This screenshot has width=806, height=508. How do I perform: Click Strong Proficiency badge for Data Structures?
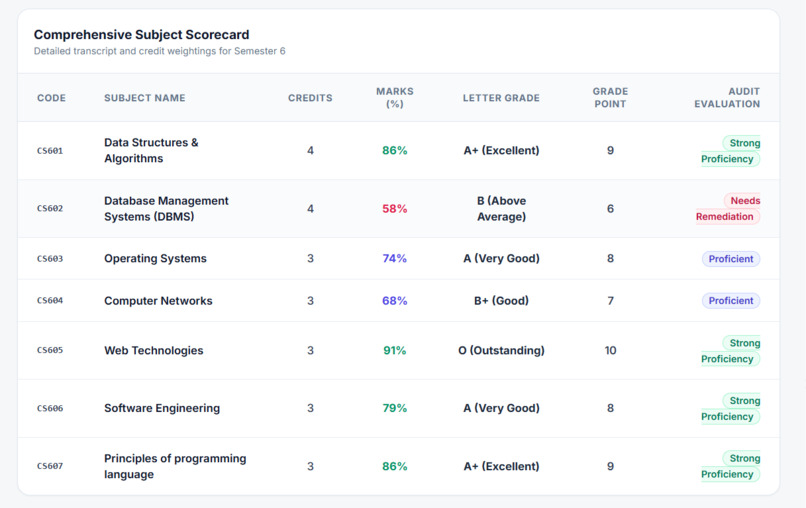point(730,151)
